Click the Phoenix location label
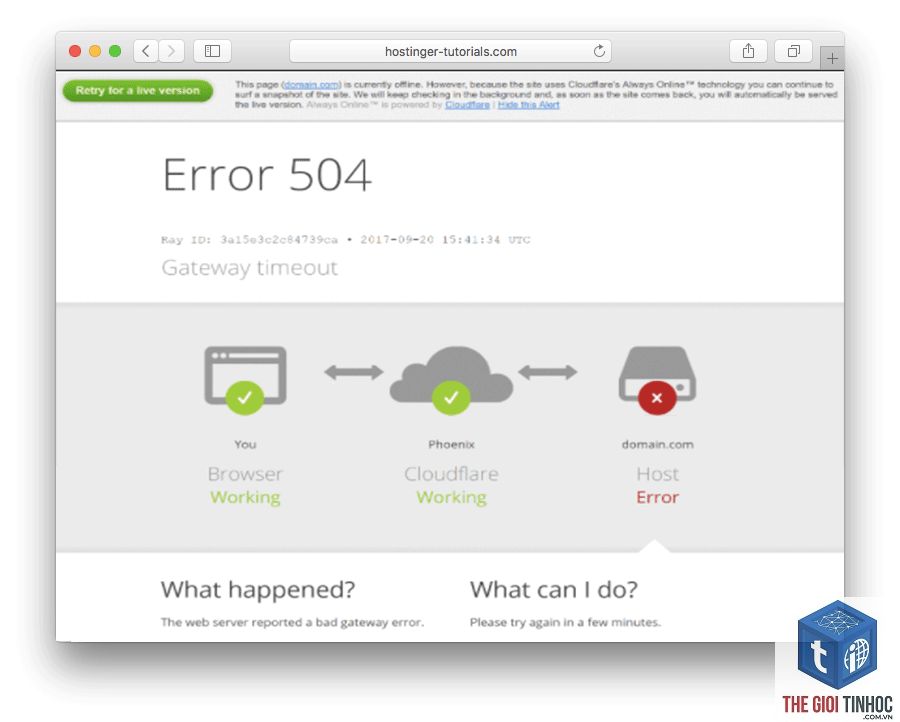The width and height of the screenshot is (900, 722). coord(451,444)
